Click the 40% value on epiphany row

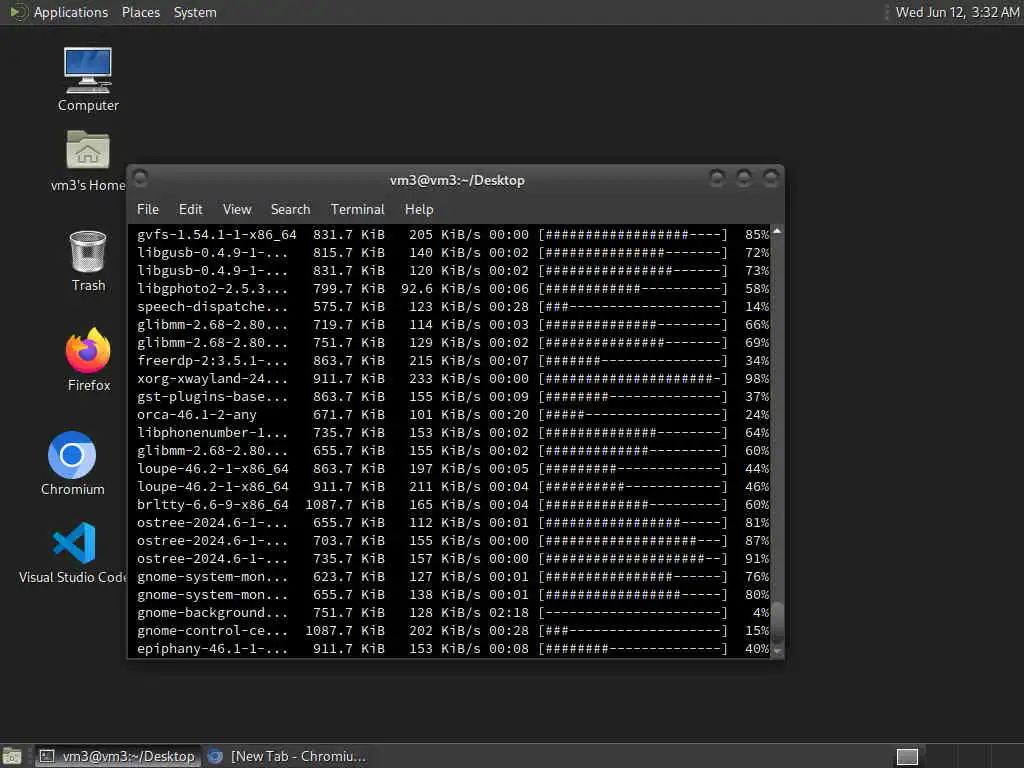[x=757, y=648]
